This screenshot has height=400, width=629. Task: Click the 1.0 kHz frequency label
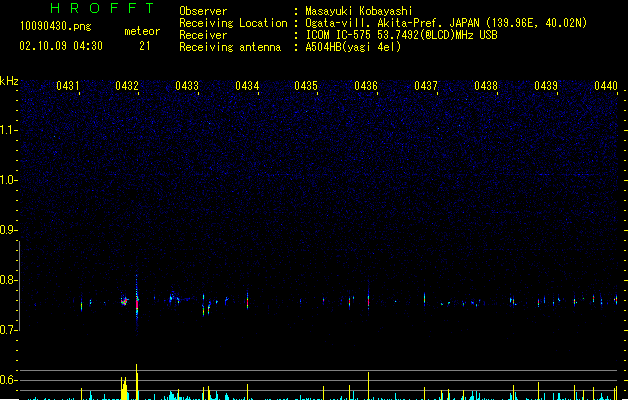pos(8,180)
